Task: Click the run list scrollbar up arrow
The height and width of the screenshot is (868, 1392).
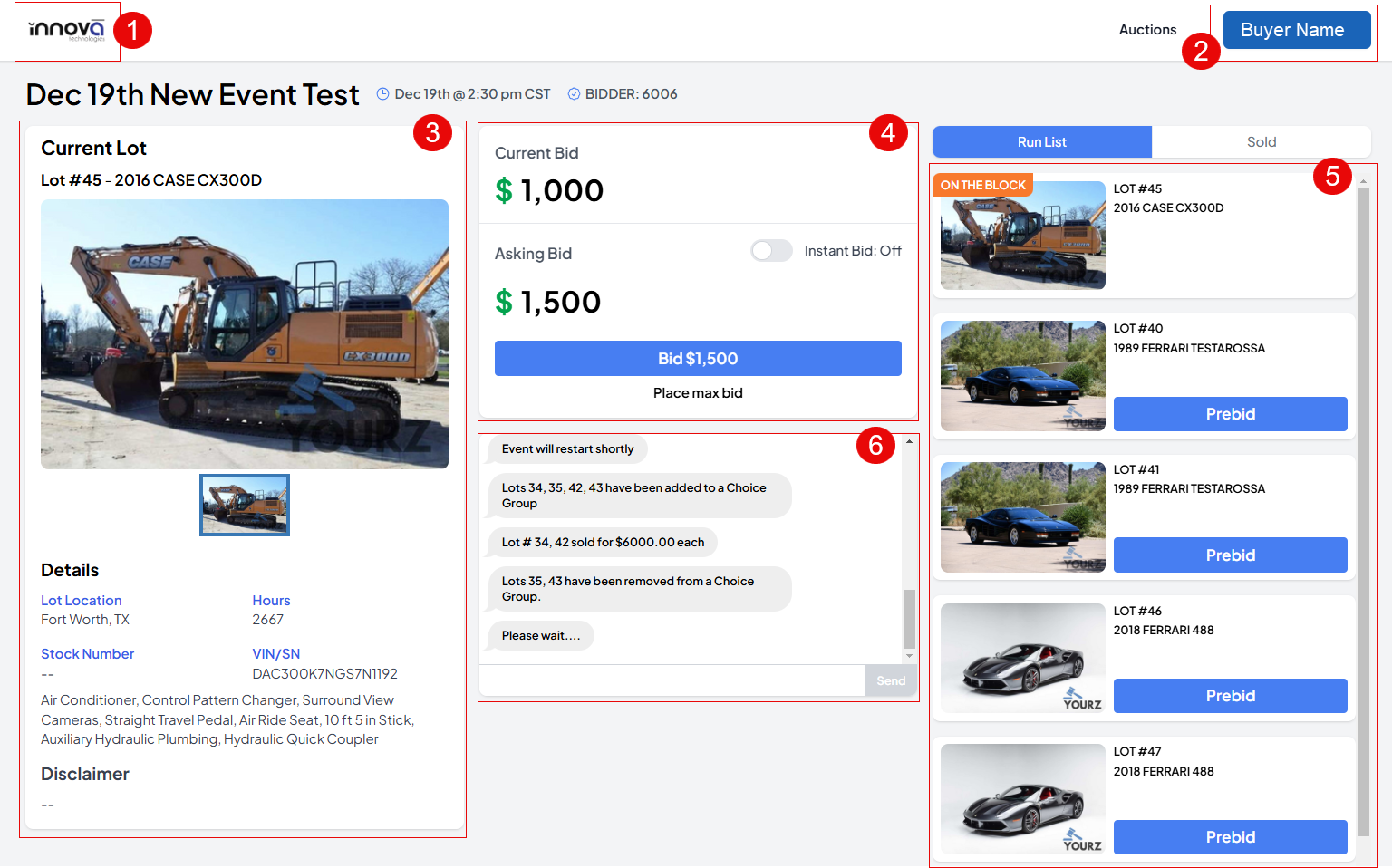Action: [1363, 181]
